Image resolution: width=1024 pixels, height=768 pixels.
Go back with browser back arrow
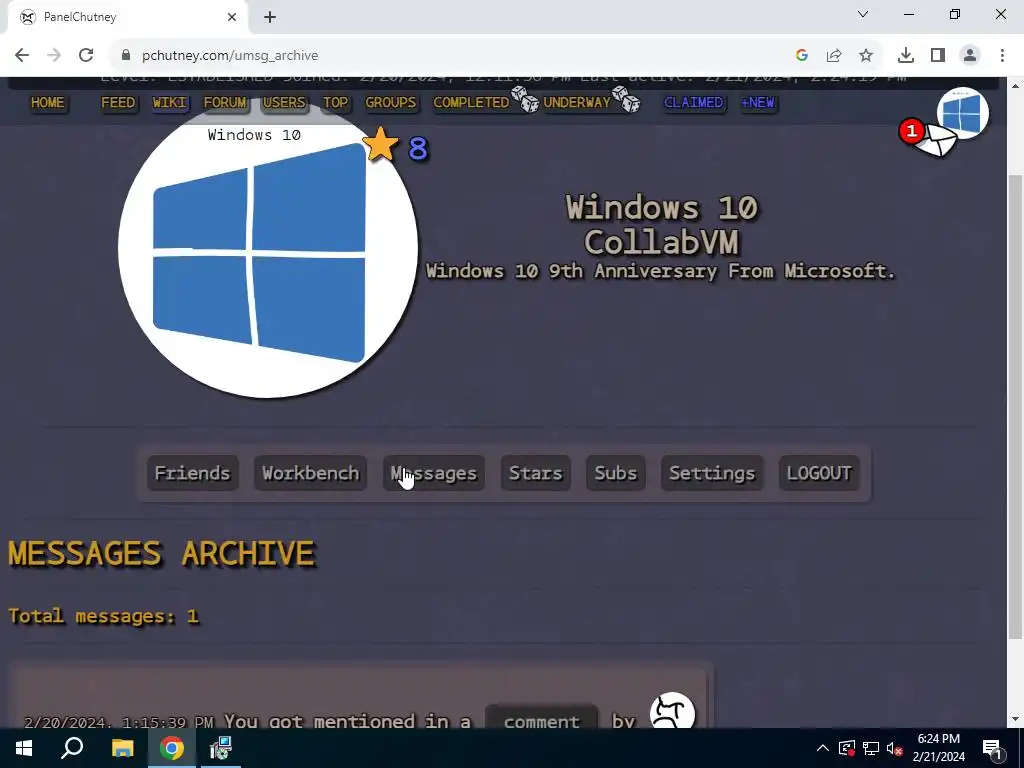click(22, 56)
